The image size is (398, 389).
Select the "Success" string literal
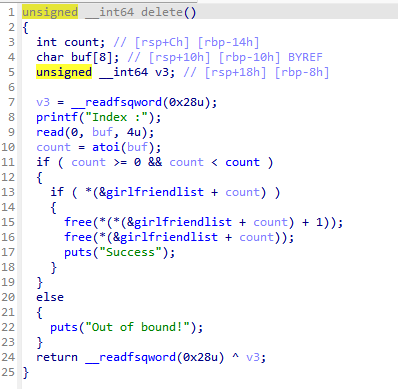point(130,252)
